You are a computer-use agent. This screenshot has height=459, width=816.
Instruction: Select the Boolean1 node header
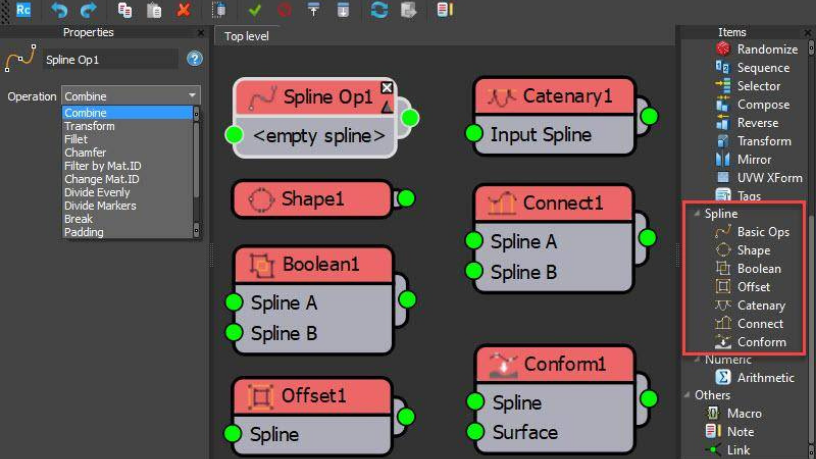click(x=313, y=264)
